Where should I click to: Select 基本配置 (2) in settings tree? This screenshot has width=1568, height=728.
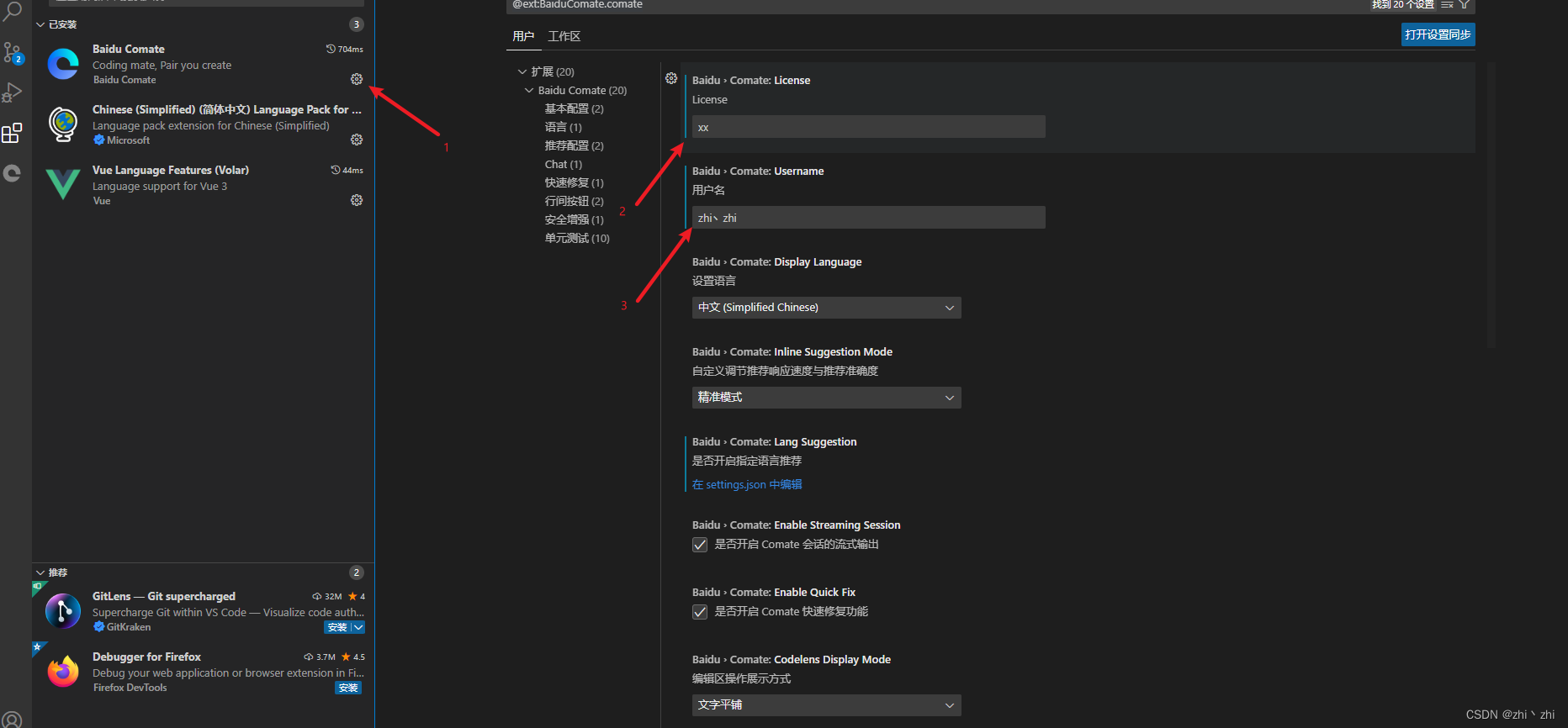[x=575, y=108]
